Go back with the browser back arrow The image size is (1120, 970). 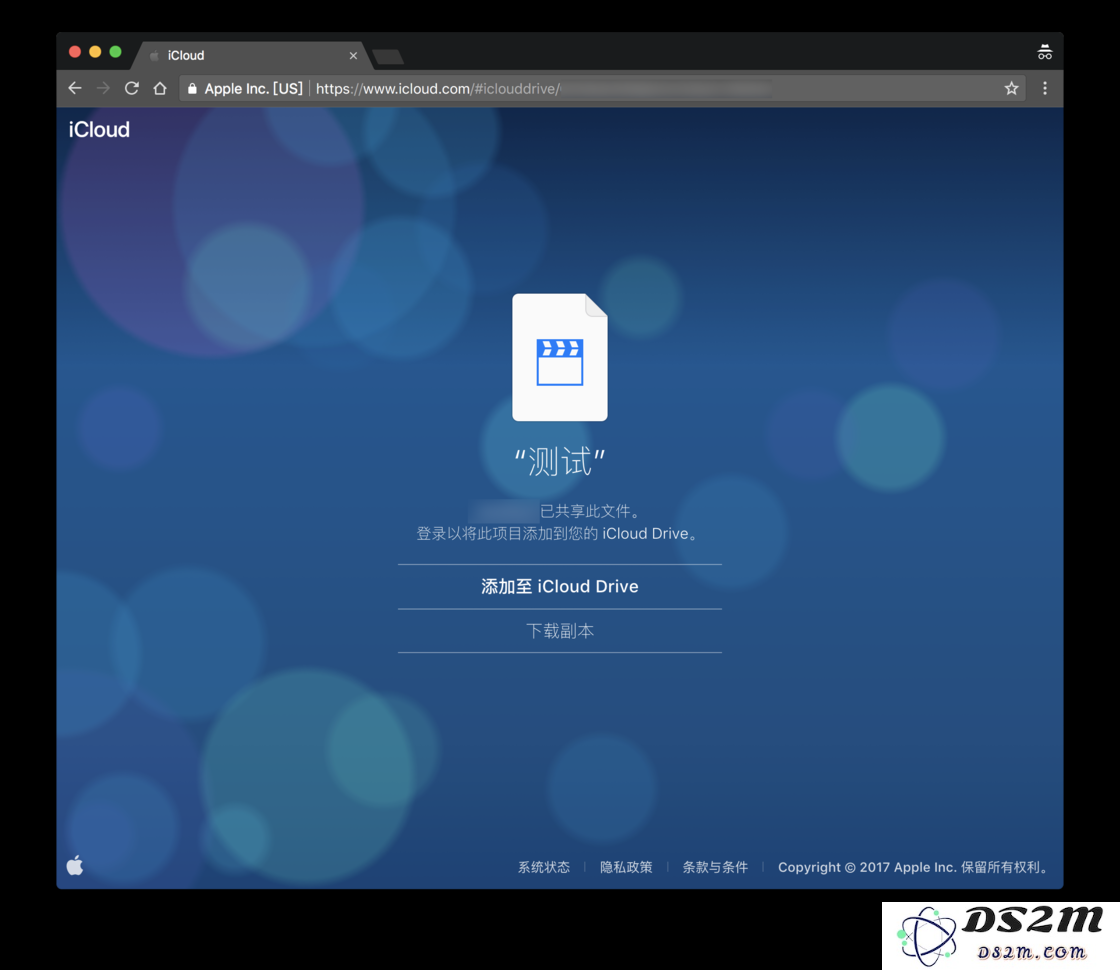click(75, 89)
